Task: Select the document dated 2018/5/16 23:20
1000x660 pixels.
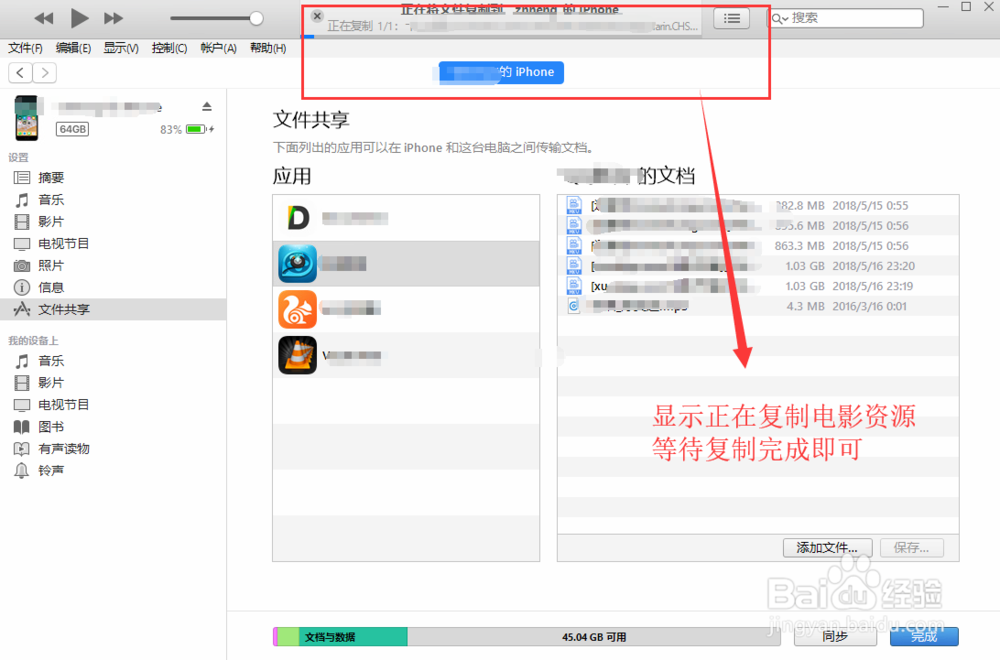Action: pos(758,266)
